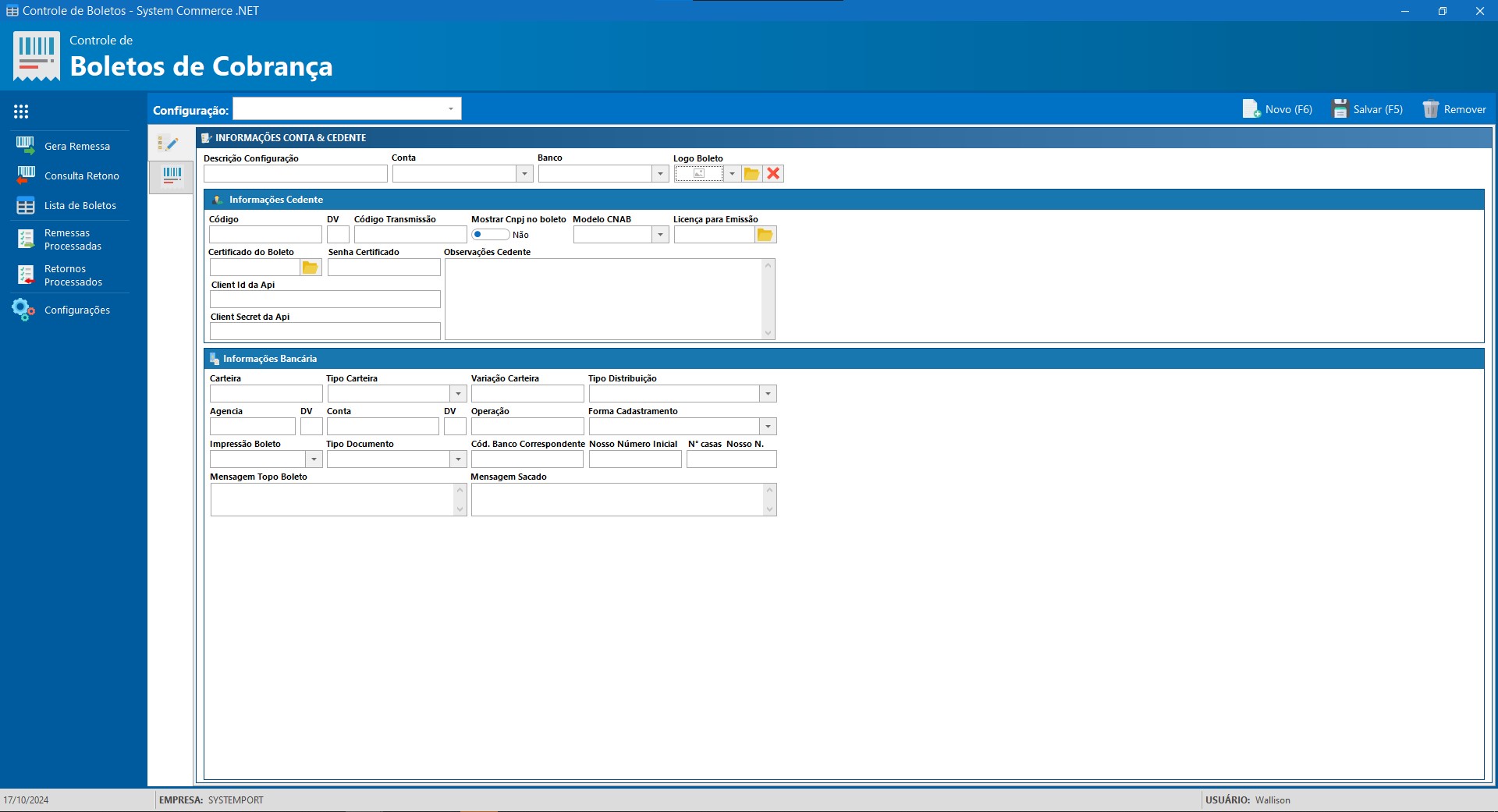The image size is (1498, 812).
Task: Open the Banco dropdown
Action: coord(660,174)
